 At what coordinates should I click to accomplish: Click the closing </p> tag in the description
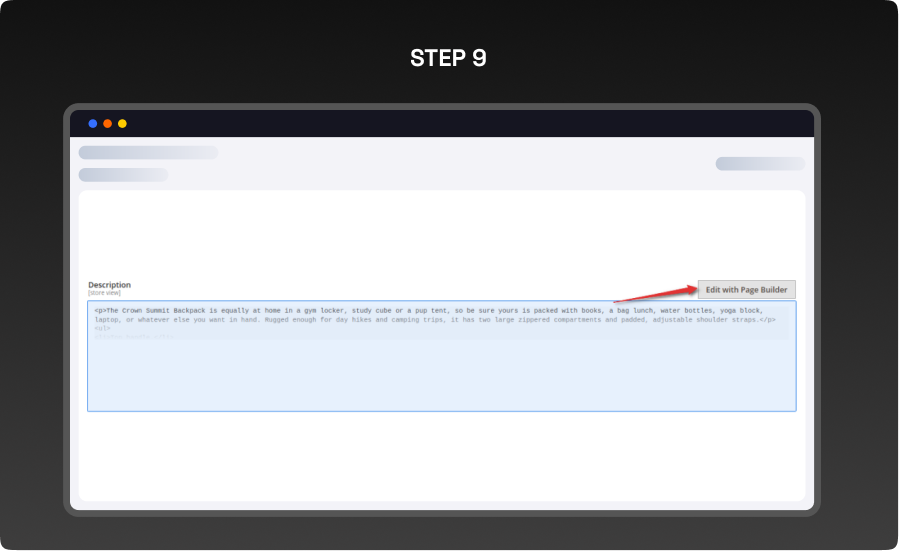coord(767,320)
